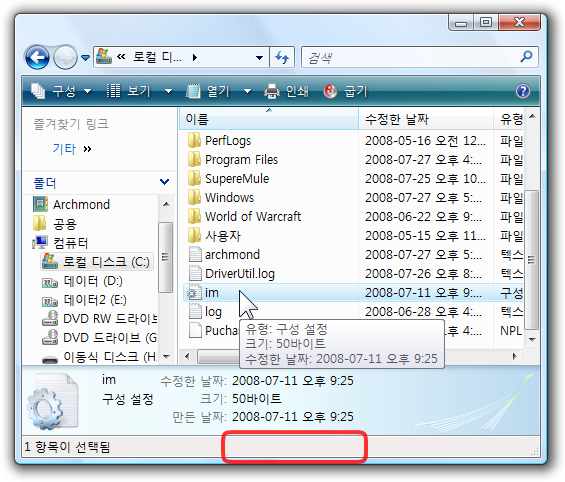Refresh the folder view

282,57
